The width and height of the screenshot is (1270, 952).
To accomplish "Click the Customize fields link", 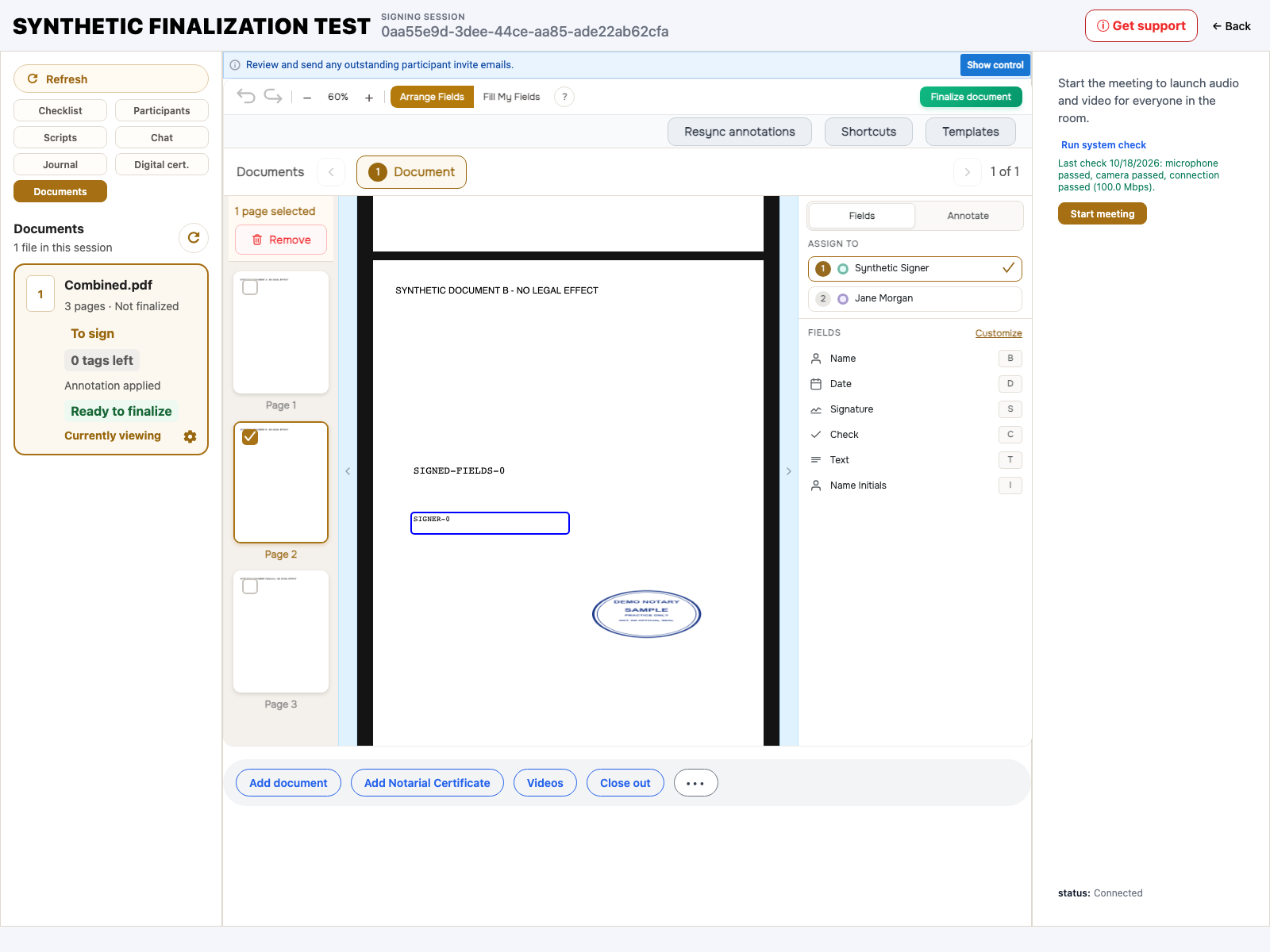I will point(999,333).
